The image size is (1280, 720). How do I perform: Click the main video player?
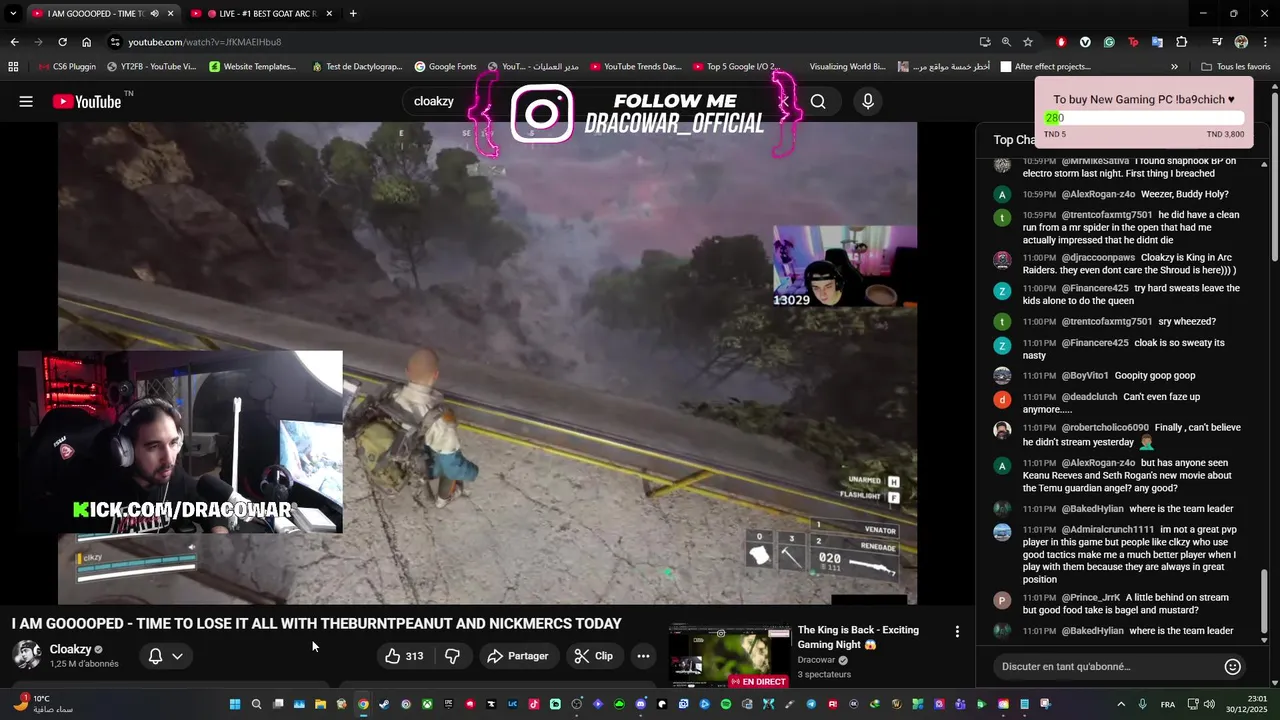click(x=487, y=363)
